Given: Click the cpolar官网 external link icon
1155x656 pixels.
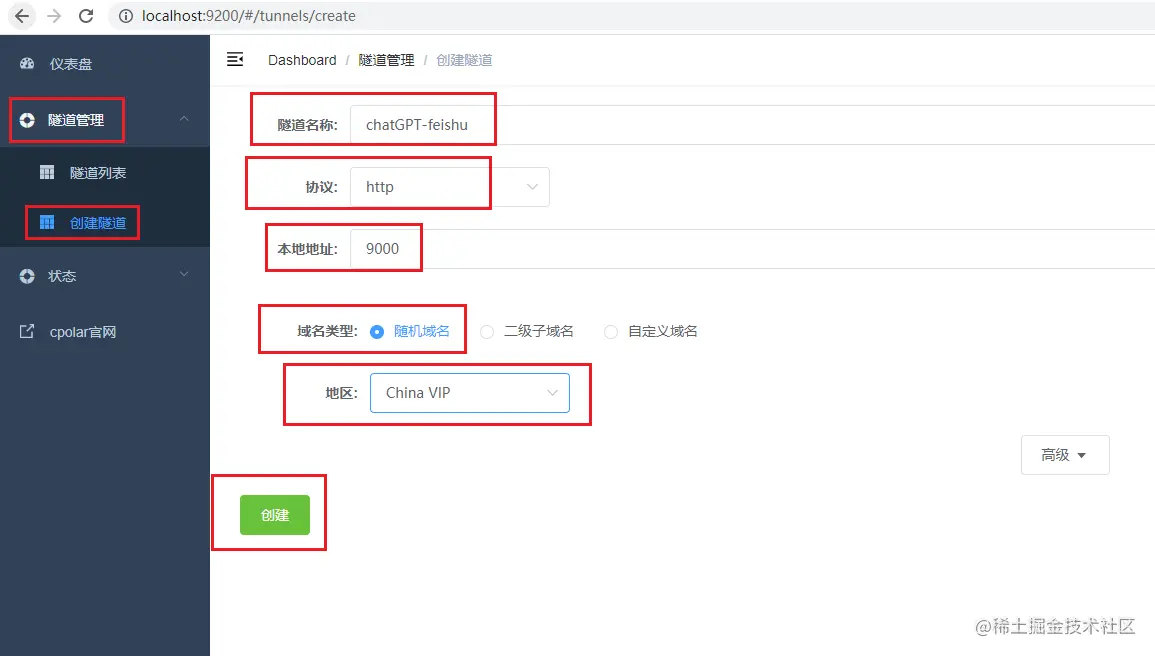Looking at the screenshot, I should coord(27,331).
